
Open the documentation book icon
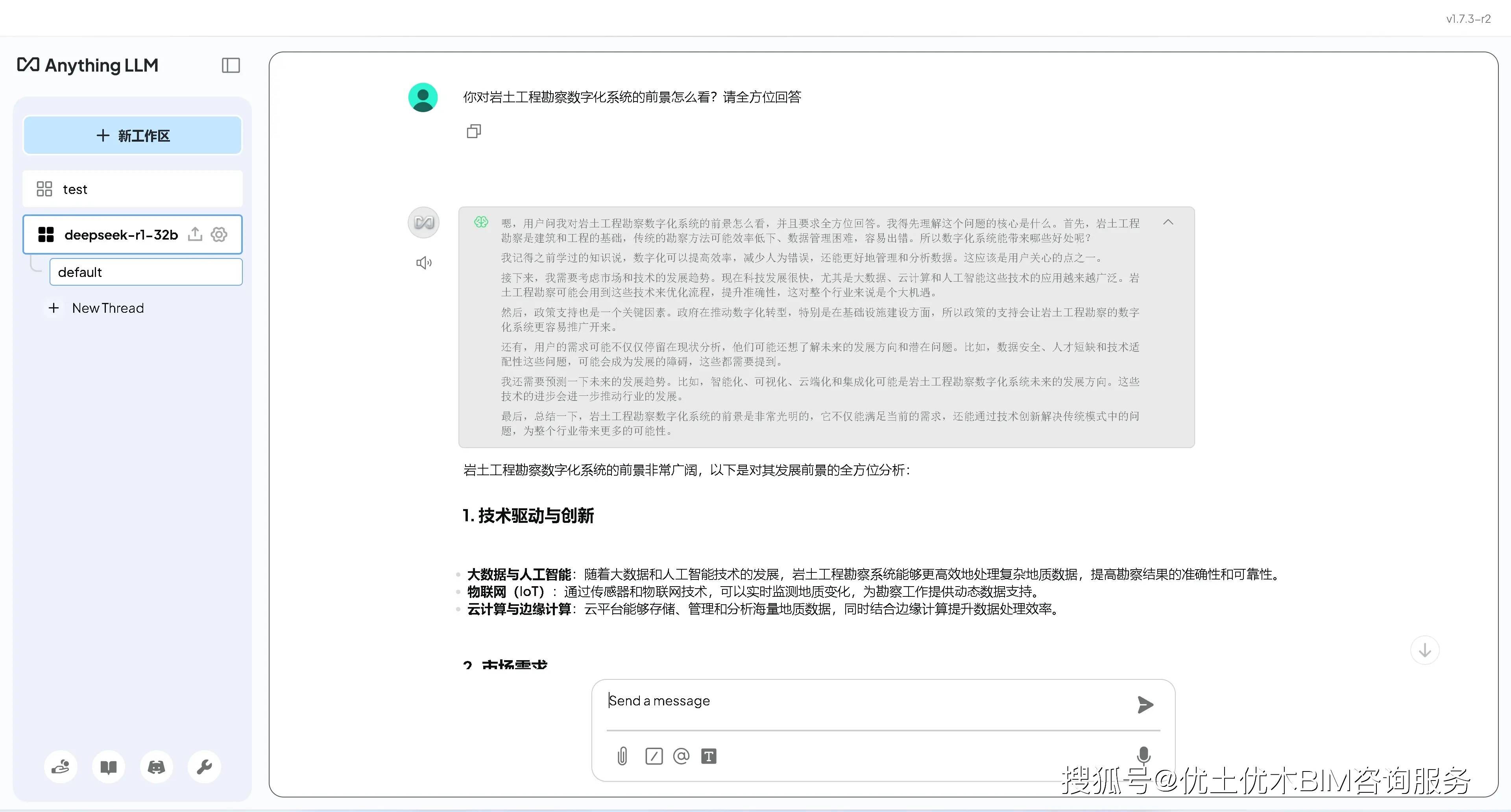[109, 767]
